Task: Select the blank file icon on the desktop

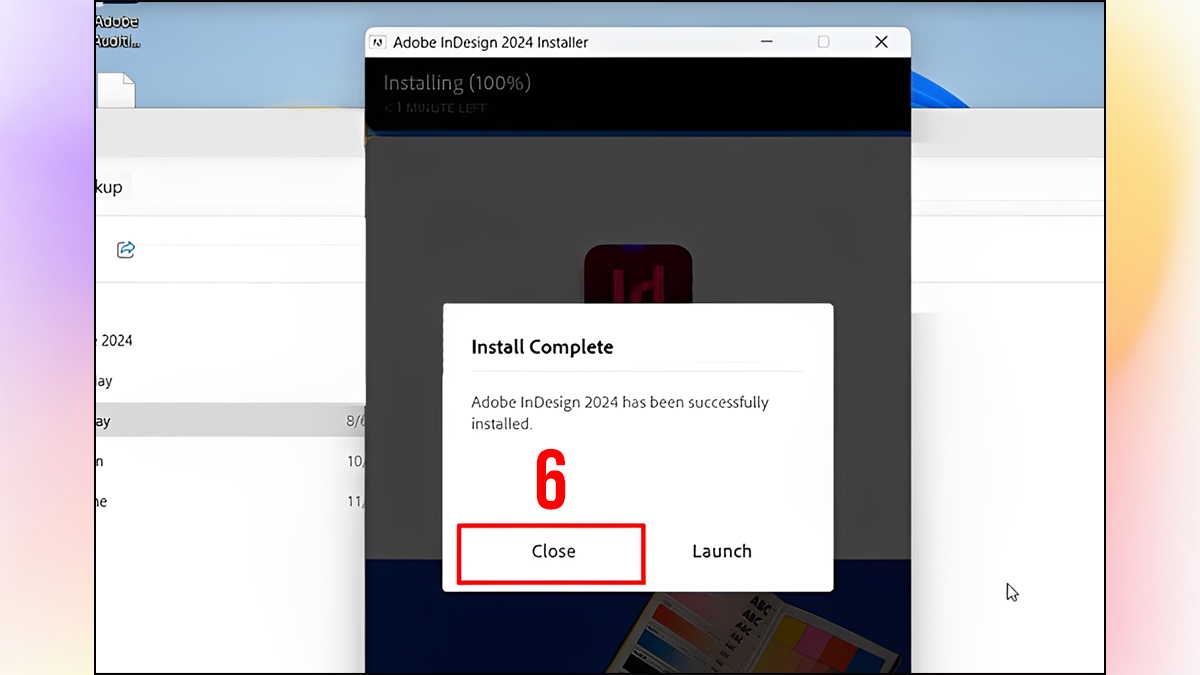Action: tap(114, 89)
